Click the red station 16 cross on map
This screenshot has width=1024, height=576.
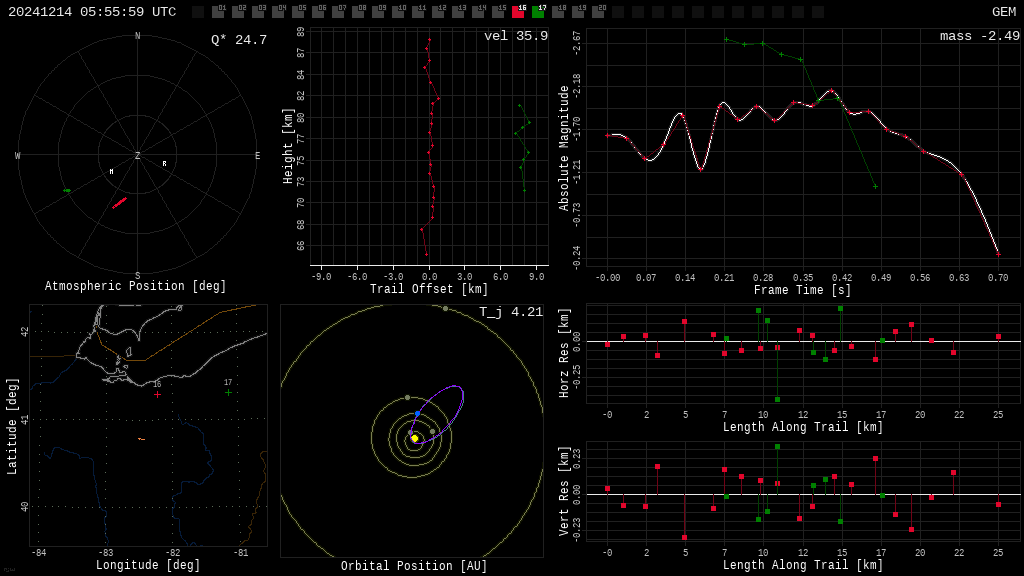click(x=157, y=394)
